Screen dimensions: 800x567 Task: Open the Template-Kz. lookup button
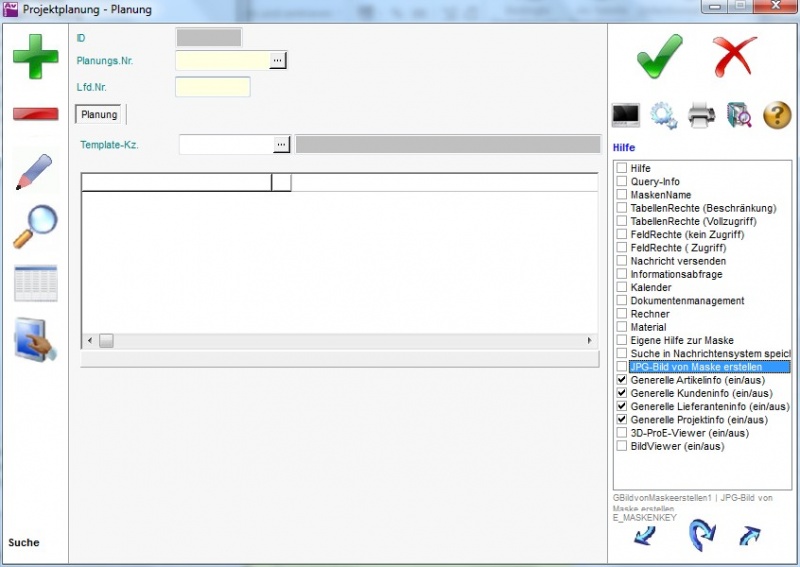point(282,145)
